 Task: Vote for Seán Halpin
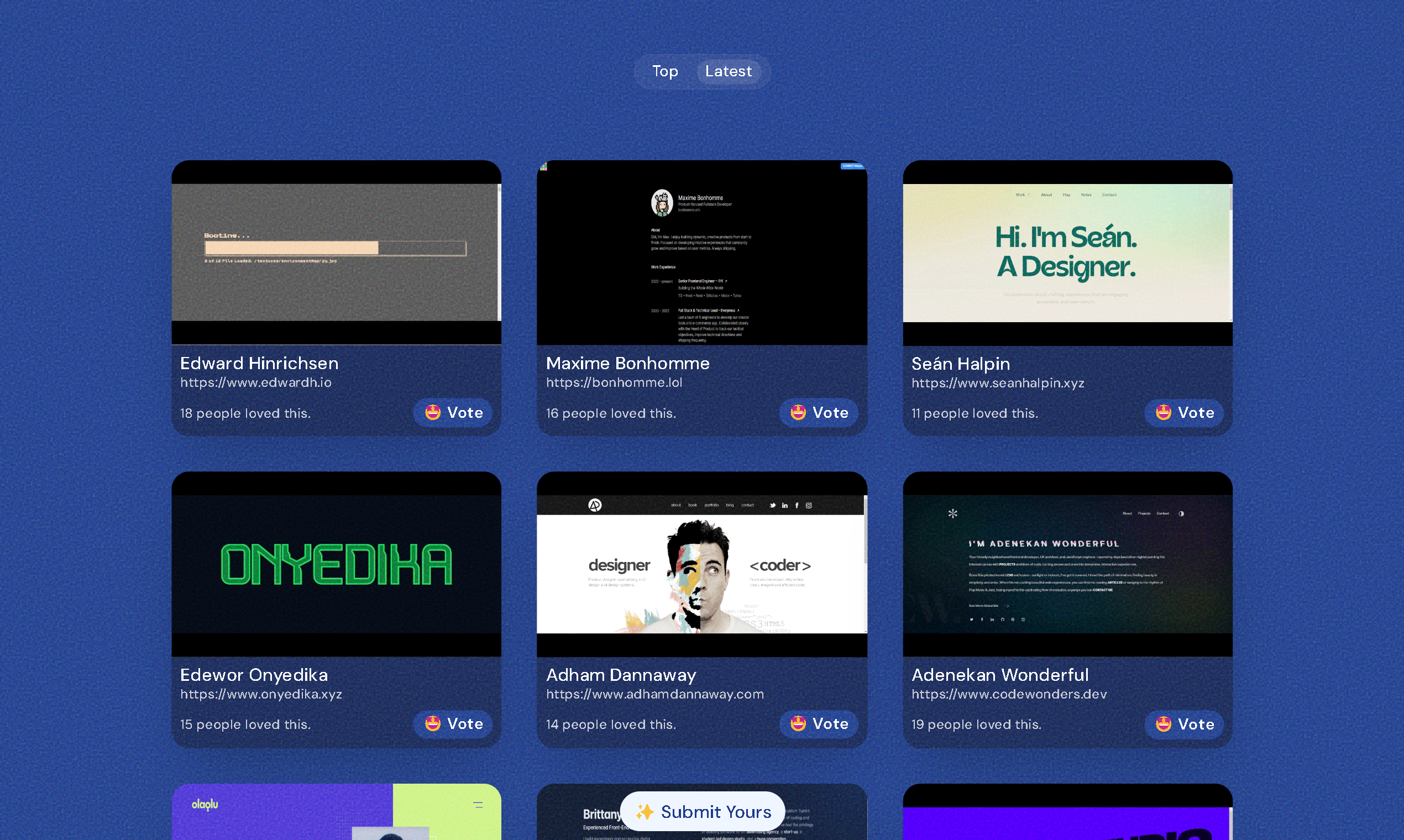[1185, 413]
